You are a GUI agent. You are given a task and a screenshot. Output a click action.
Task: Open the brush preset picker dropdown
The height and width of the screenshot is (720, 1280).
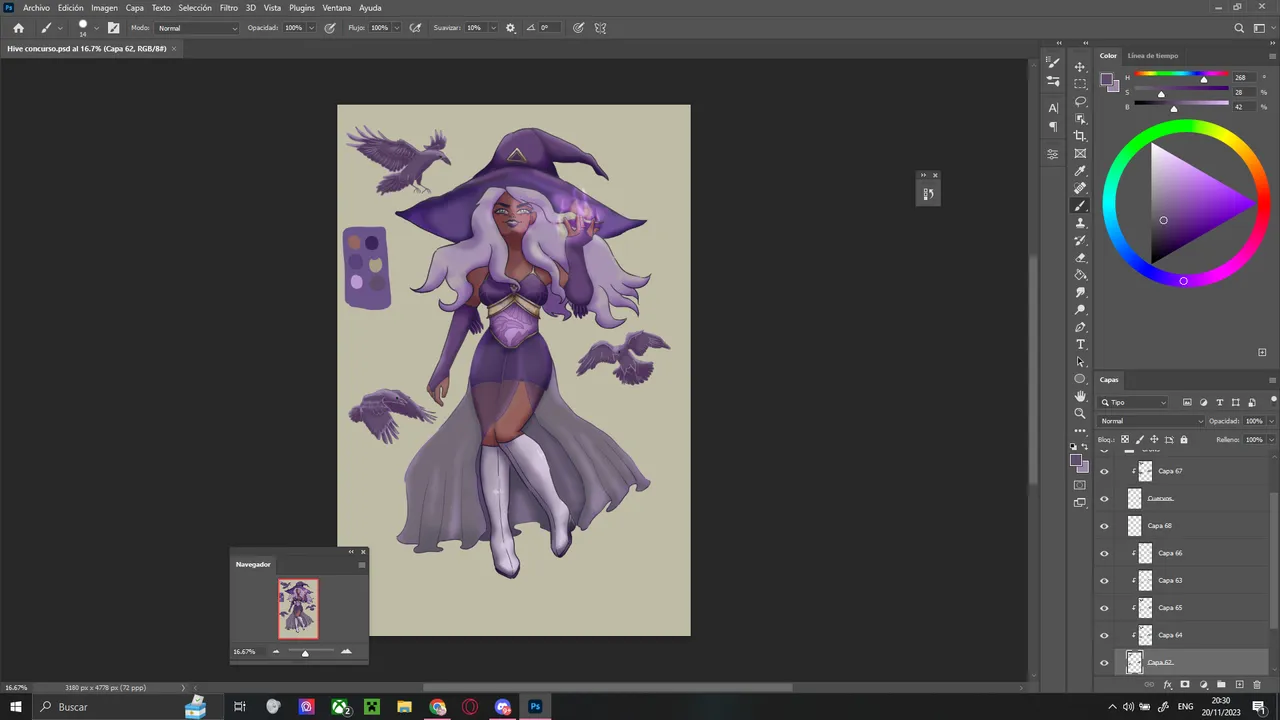coord(96,28)
